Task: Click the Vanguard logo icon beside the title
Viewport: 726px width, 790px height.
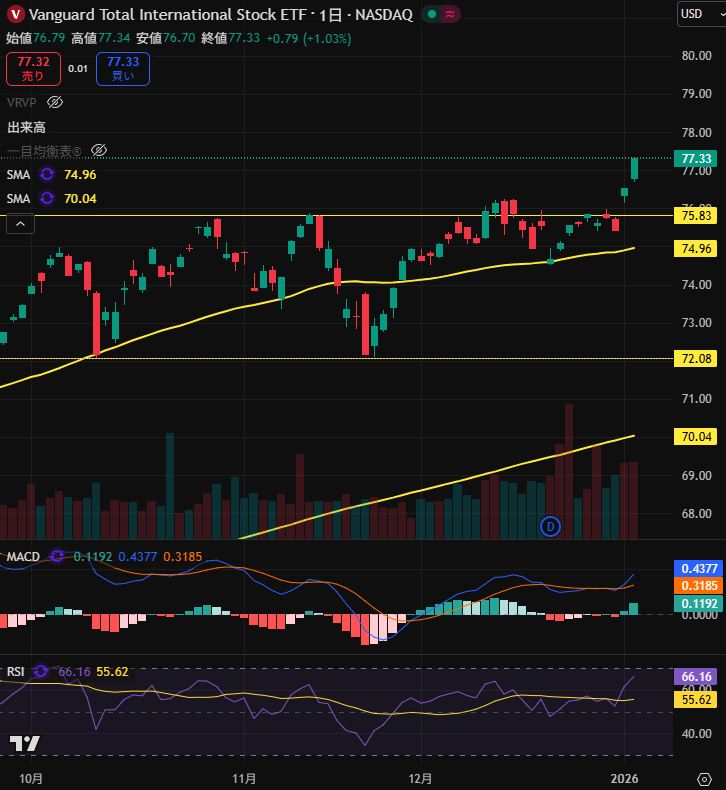Action: [x=15, y=14]
